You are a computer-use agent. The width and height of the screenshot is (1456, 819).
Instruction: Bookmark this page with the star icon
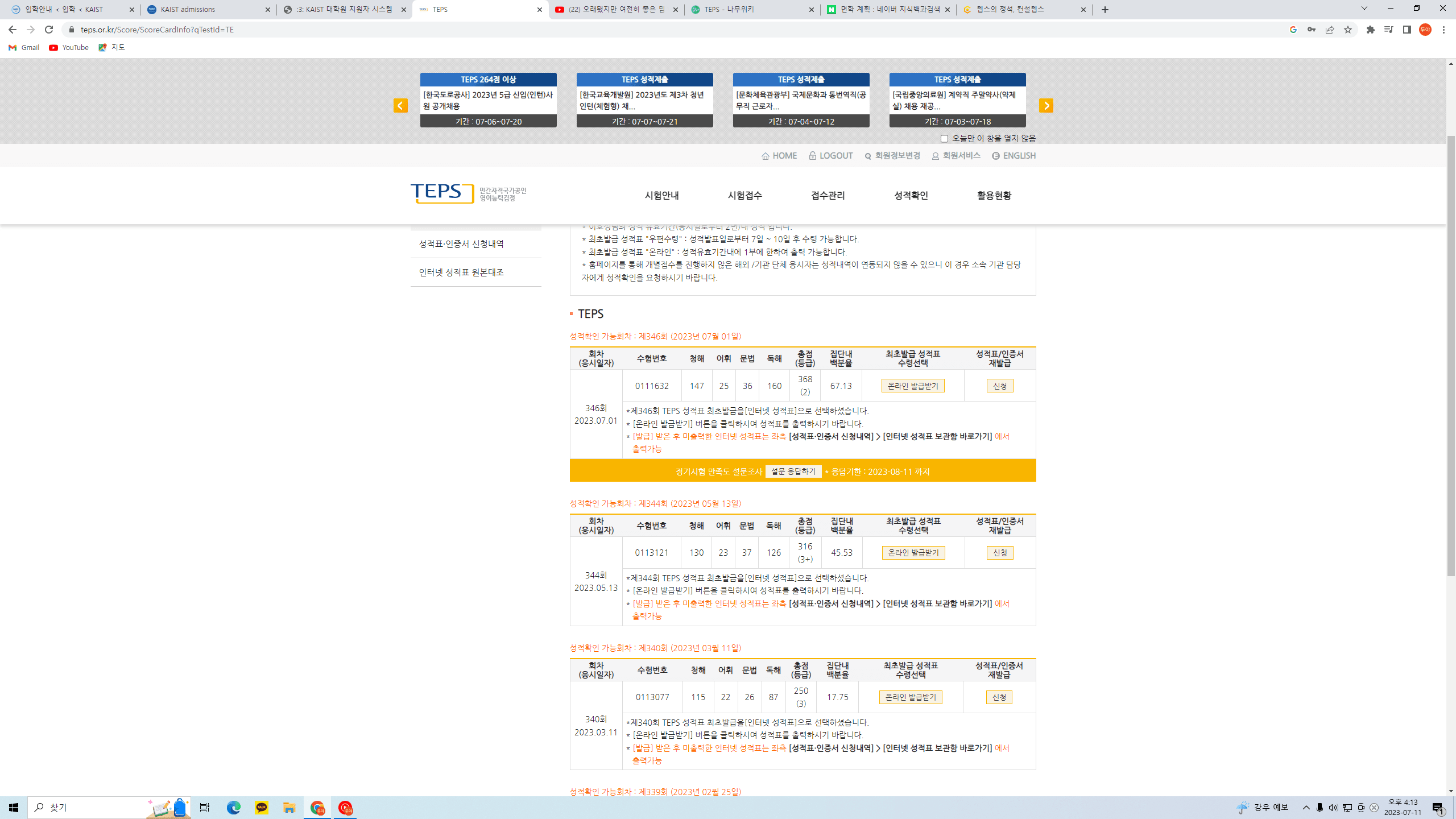(1347, 30)
